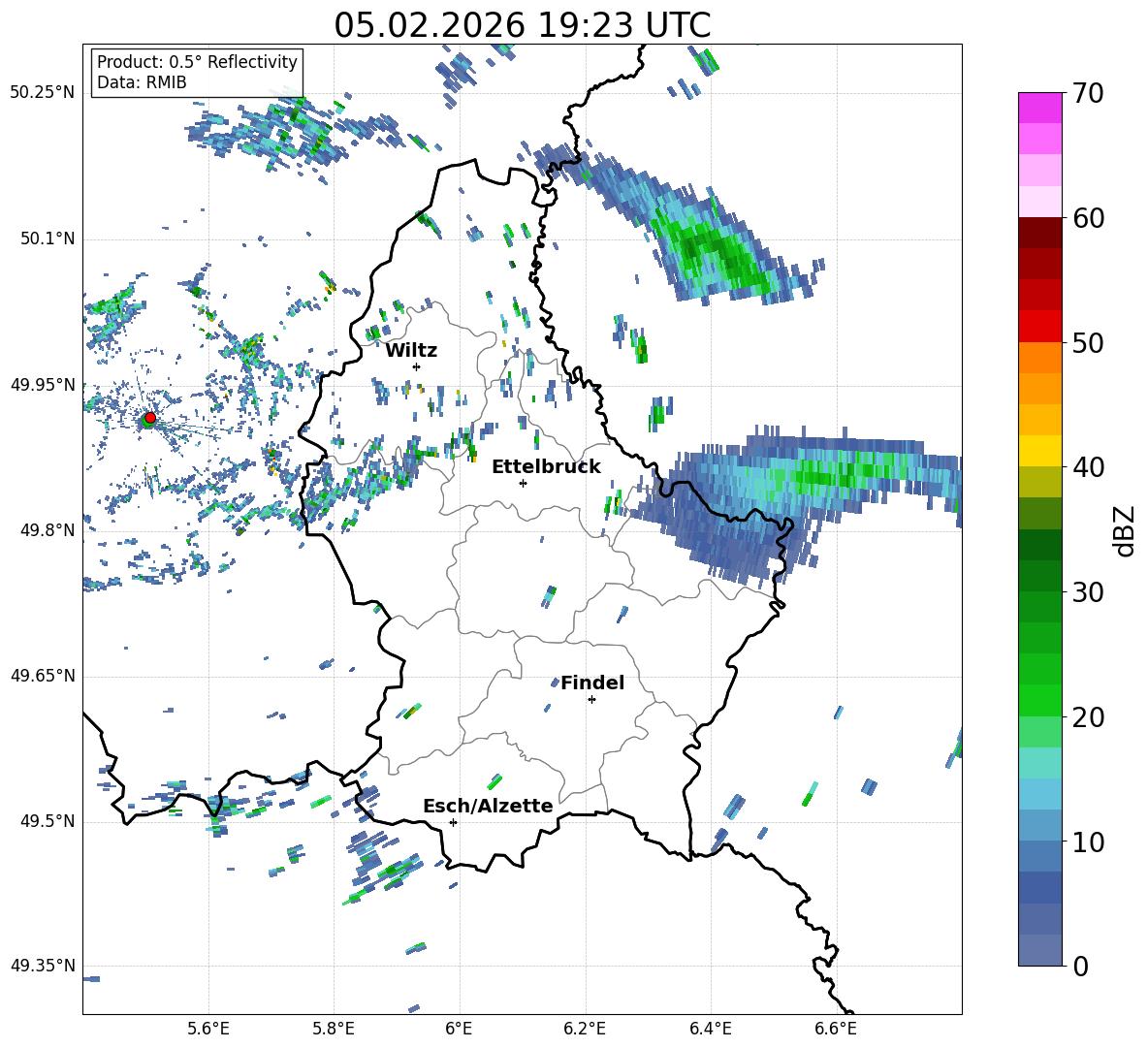Click the 49.35°N latitude label
The height and width of the screenshot is (1048, 1148).
click(43, 966)
